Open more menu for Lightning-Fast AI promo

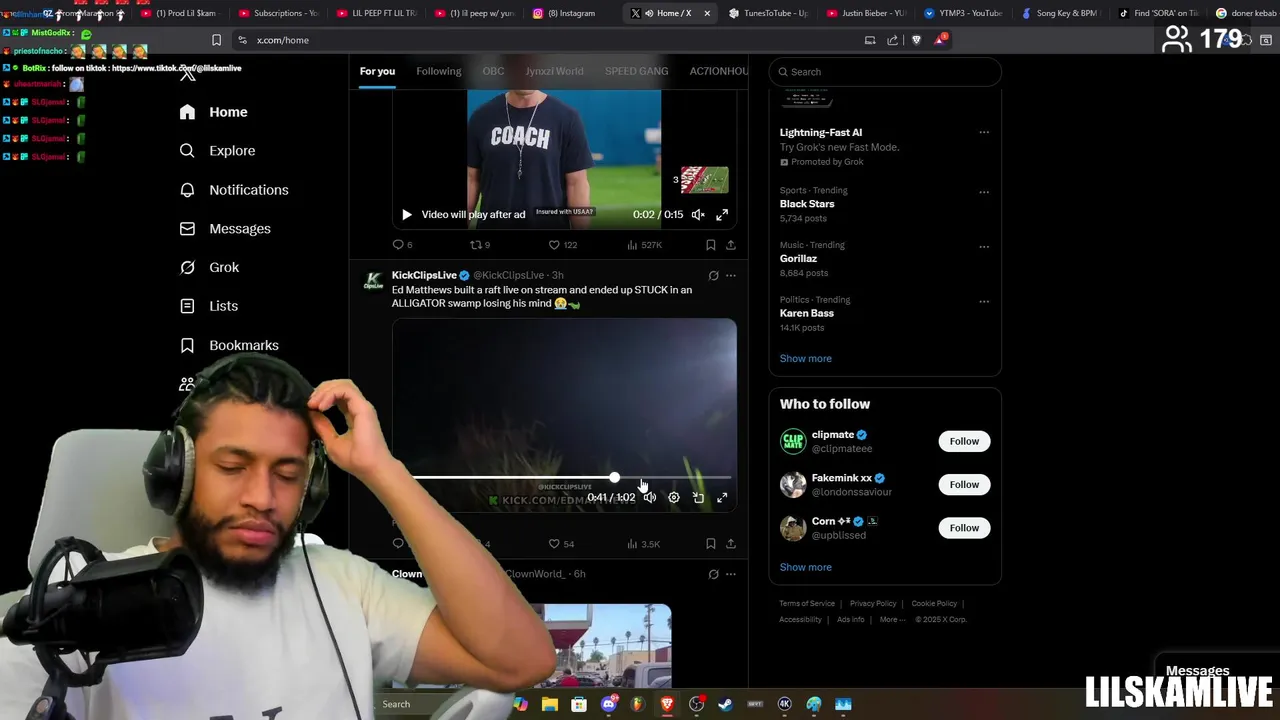pyautogui.click(x=984, y=133)
